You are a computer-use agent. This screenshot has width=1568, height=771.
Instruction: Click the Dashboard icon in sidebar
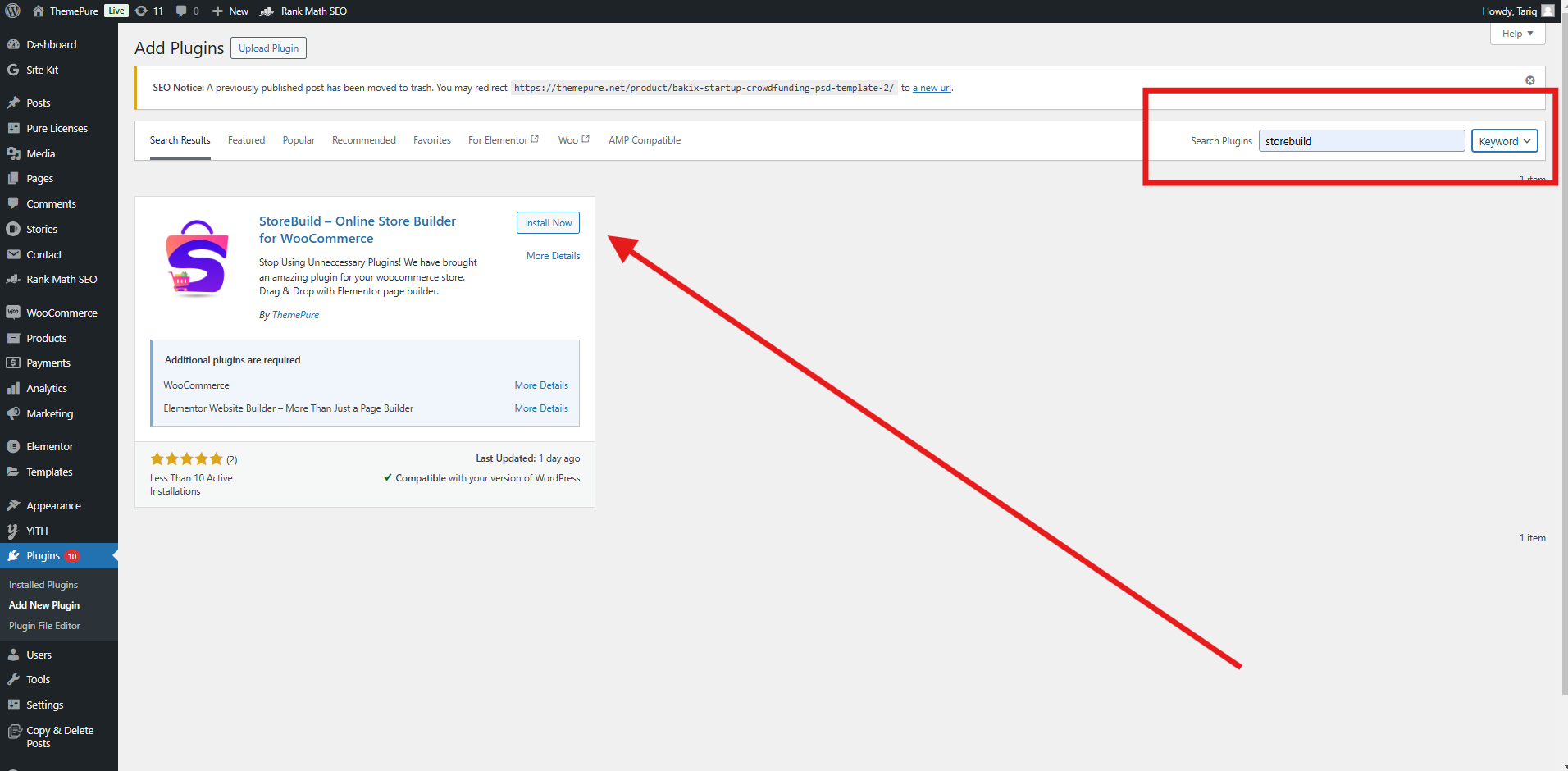click(13, 44)
